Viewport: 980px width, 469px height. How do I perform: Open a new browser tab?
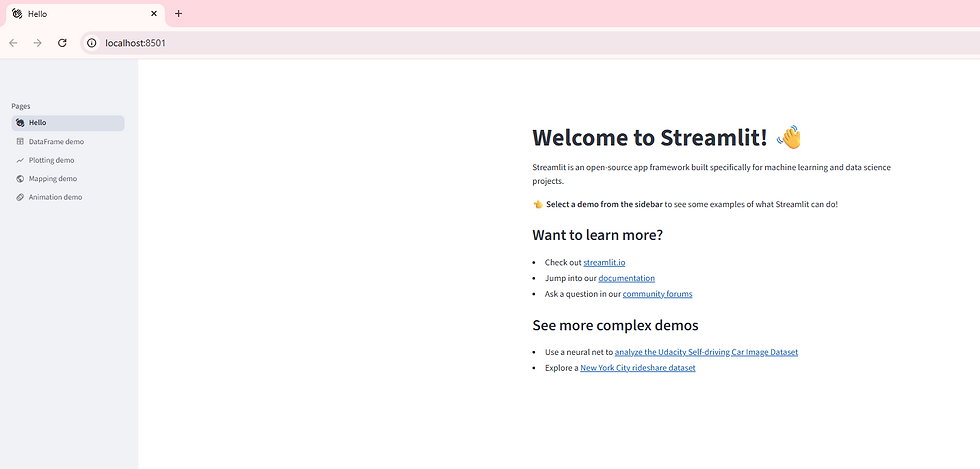click(x=178, y=13)
